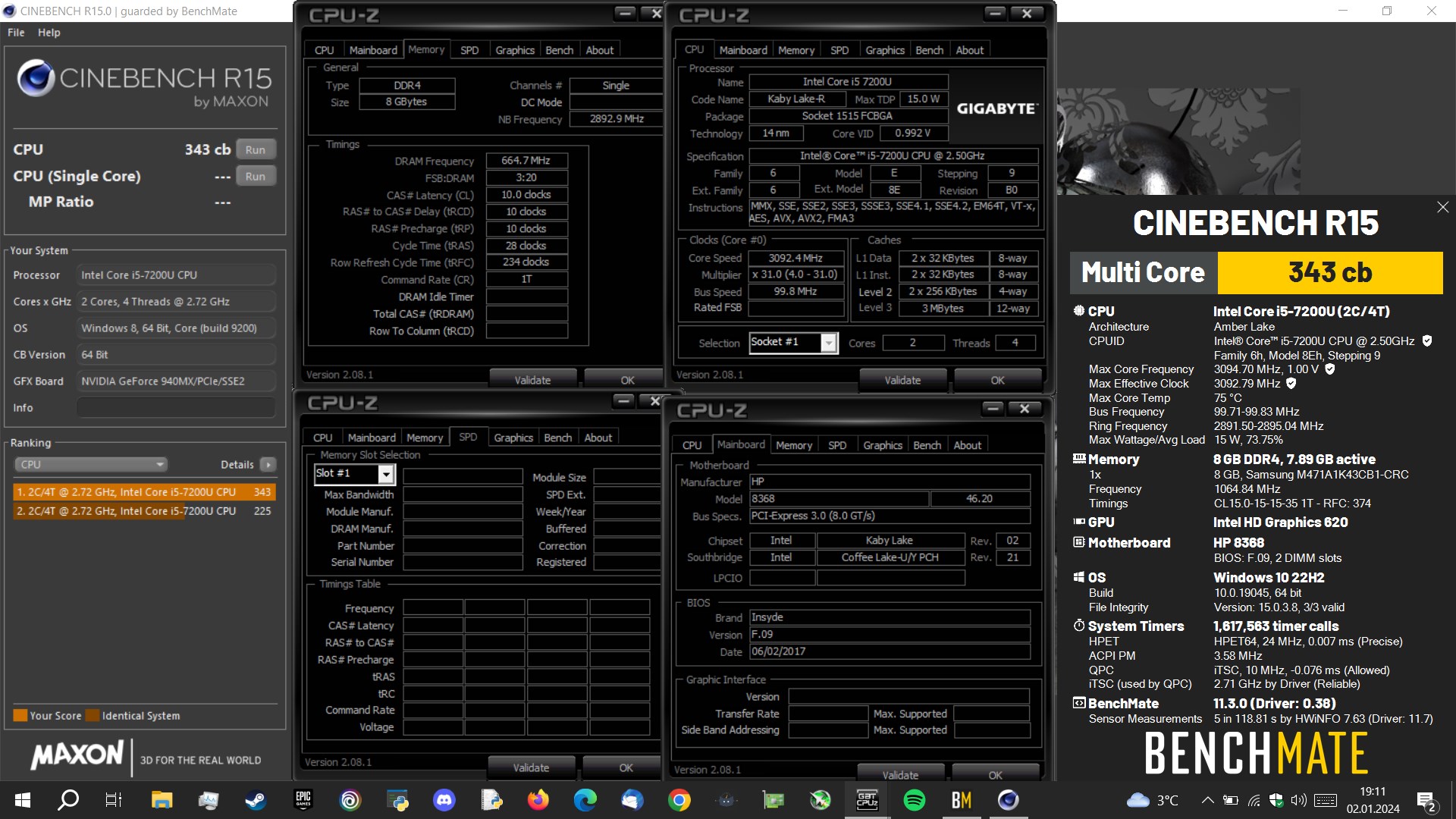Screen dimensions: 1456x819
Task: Open the Socket #1 selection dropdown
Action: click(x=793, y=343)
